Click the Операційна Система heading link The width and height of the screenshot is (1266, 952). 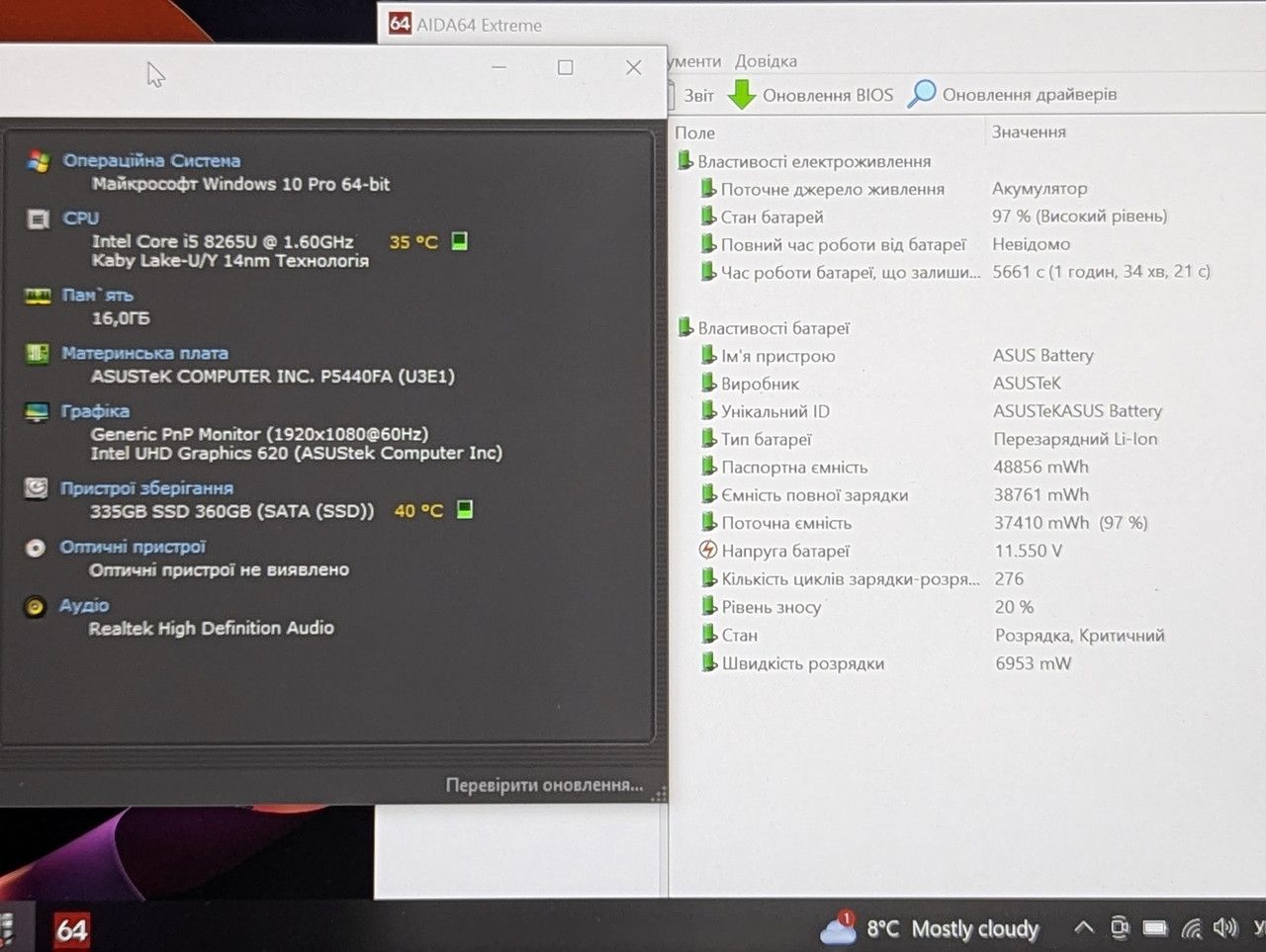pyautogui.click(x=151, y=160)
